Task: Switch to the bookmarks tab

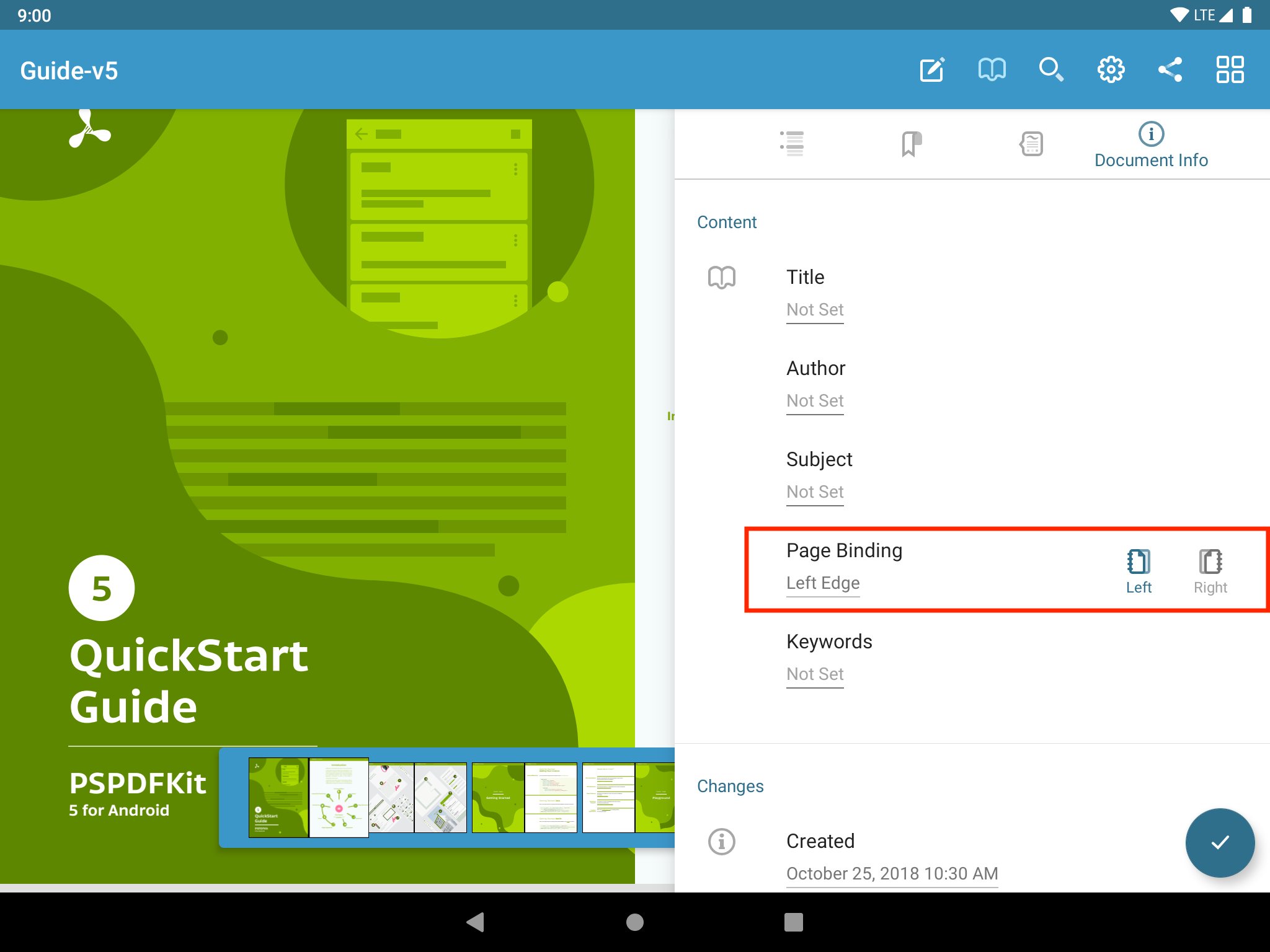Action: point(911,144)
